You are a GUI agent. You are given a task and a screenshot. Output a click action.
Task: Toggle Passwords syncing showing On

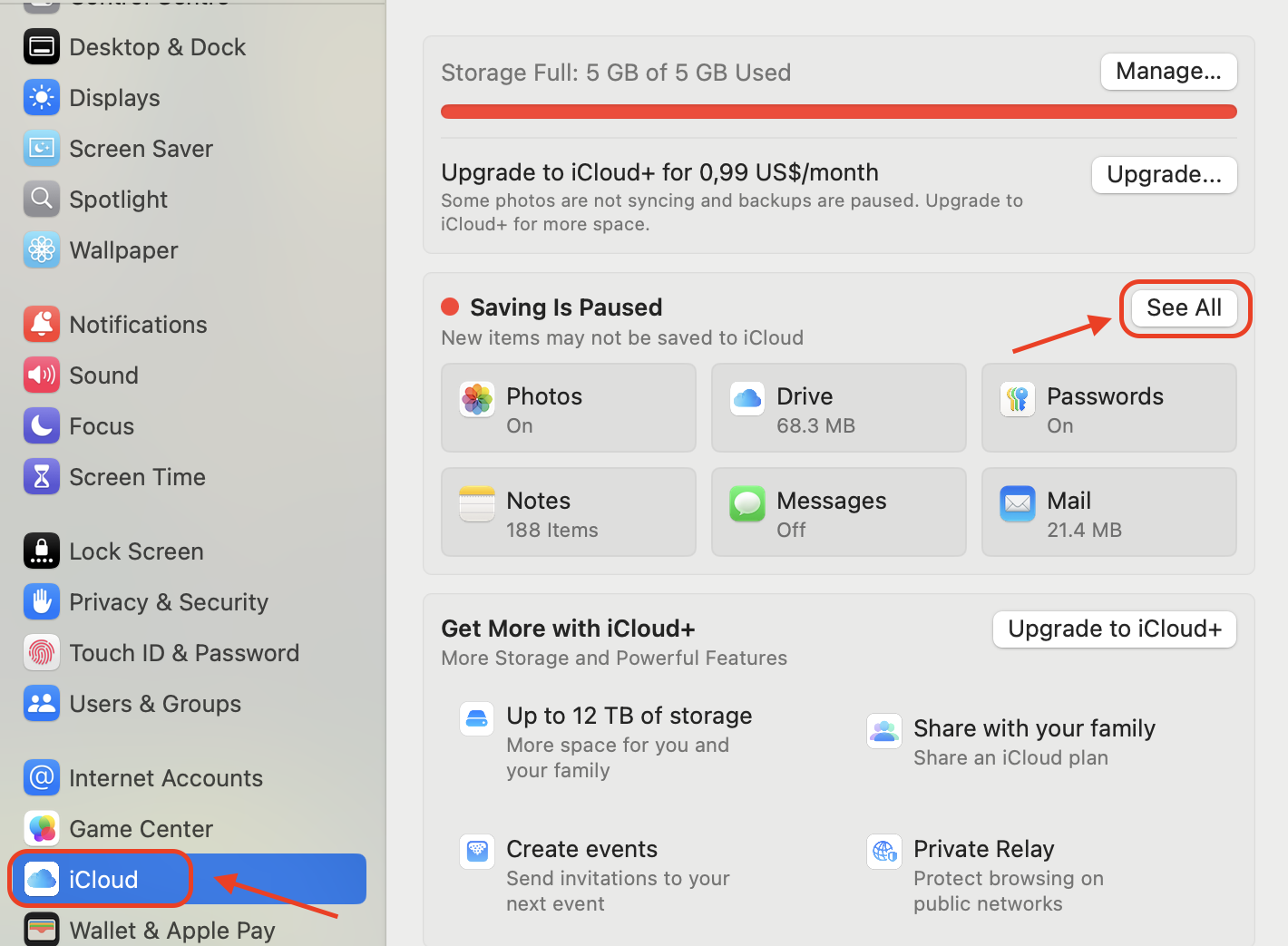click(x=1108, y=408)
